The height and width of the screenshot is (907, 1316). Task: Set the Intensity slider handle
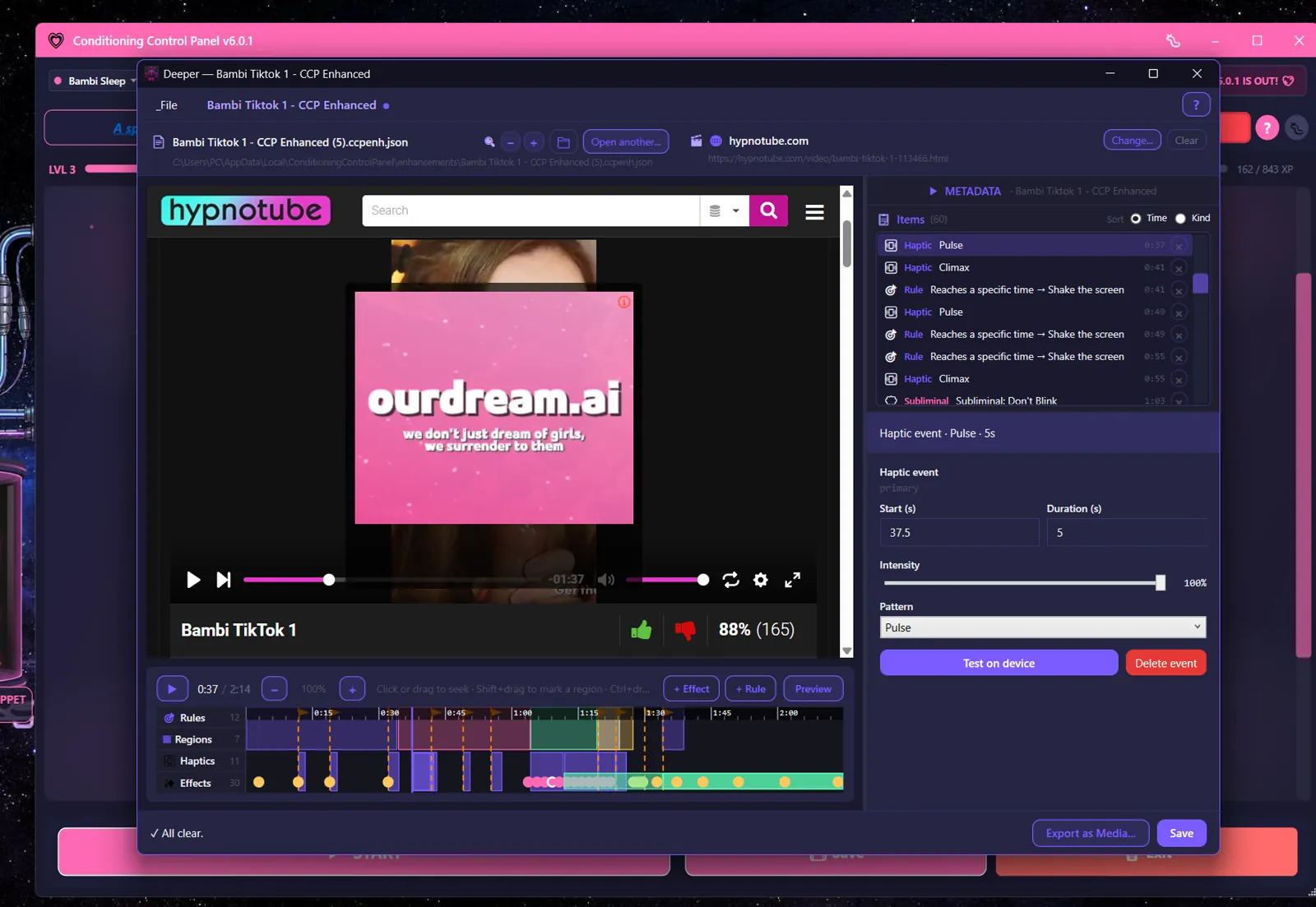(x=1161, y=583)
